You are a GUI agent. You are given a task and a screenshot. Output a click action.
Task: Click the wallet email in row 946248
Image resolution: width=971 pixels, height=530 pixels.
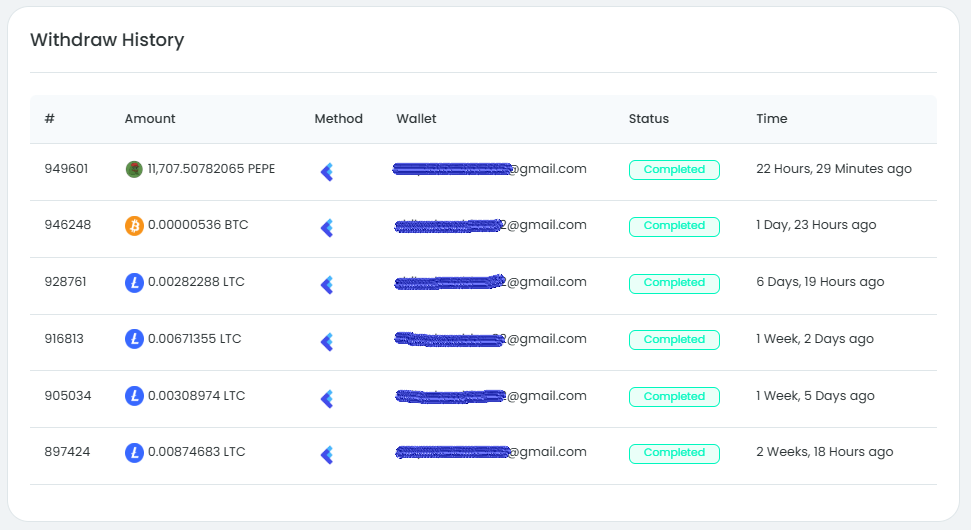click(490, 225)
